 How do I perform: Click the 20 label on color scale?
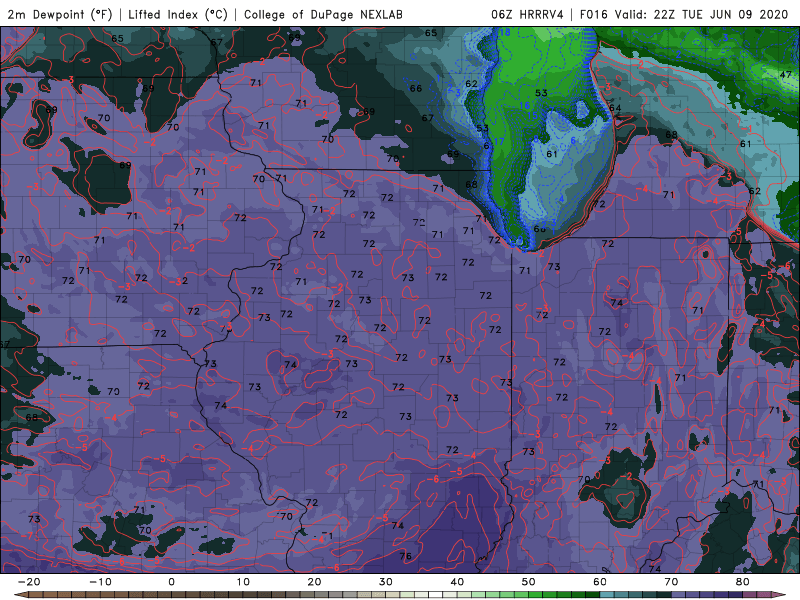pyautogui.click(x=314, y=582)
